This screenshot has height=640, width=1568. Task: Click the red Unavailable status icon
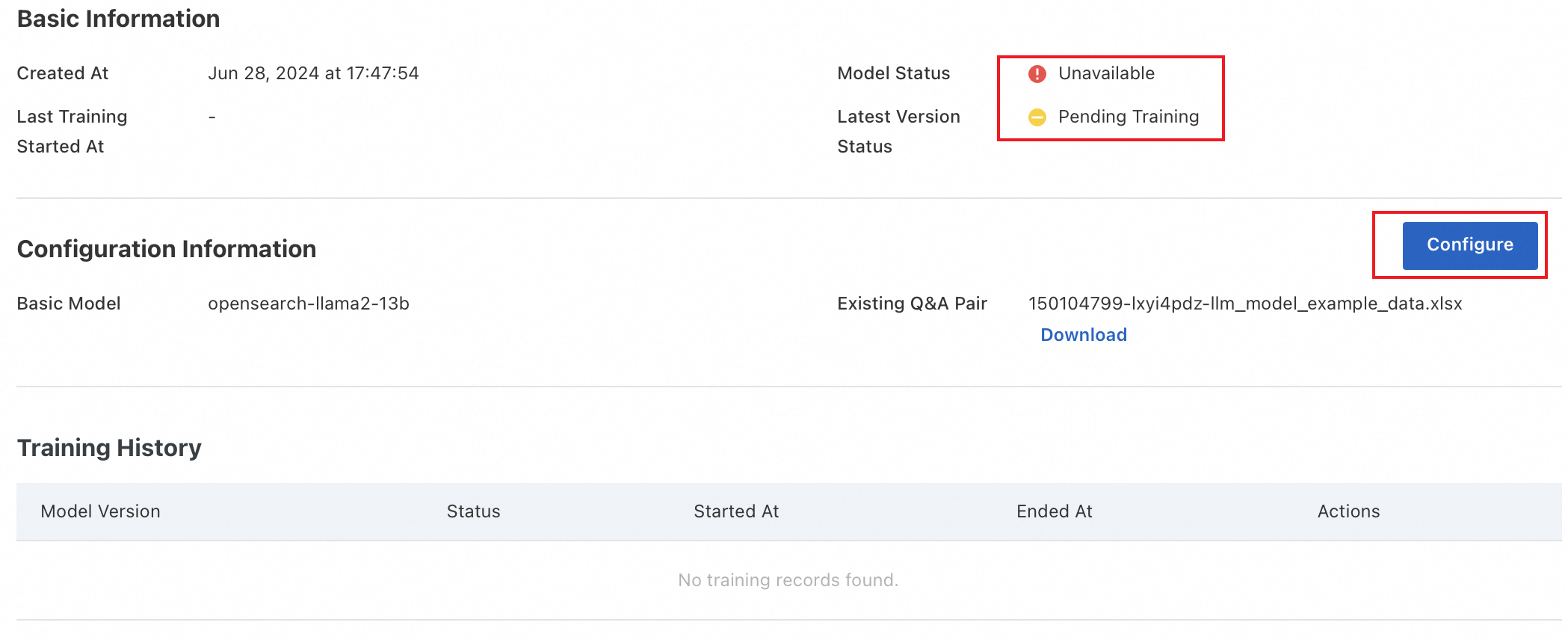pos(1037,73)
